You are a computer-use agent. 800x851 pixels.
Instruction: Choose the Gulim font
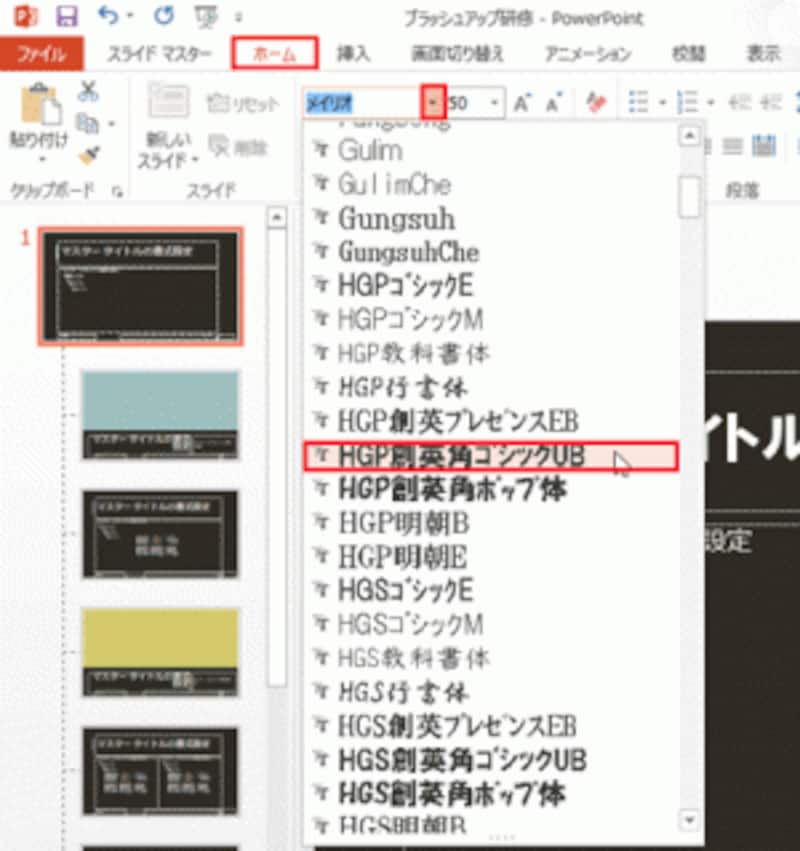[491, 150]
